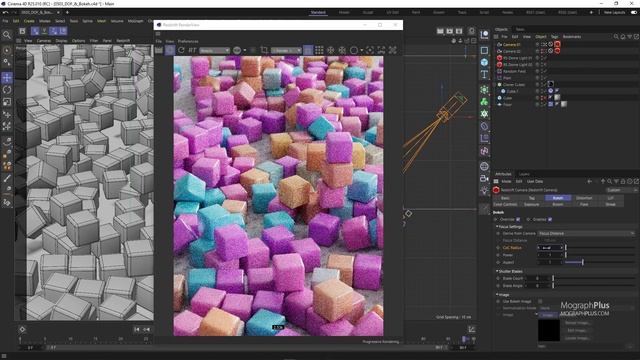Viewport: 640px width, 360px height.
Task: Open the Create menu in main menu bar
Action: pyautogui.click(x=29, y=21)
